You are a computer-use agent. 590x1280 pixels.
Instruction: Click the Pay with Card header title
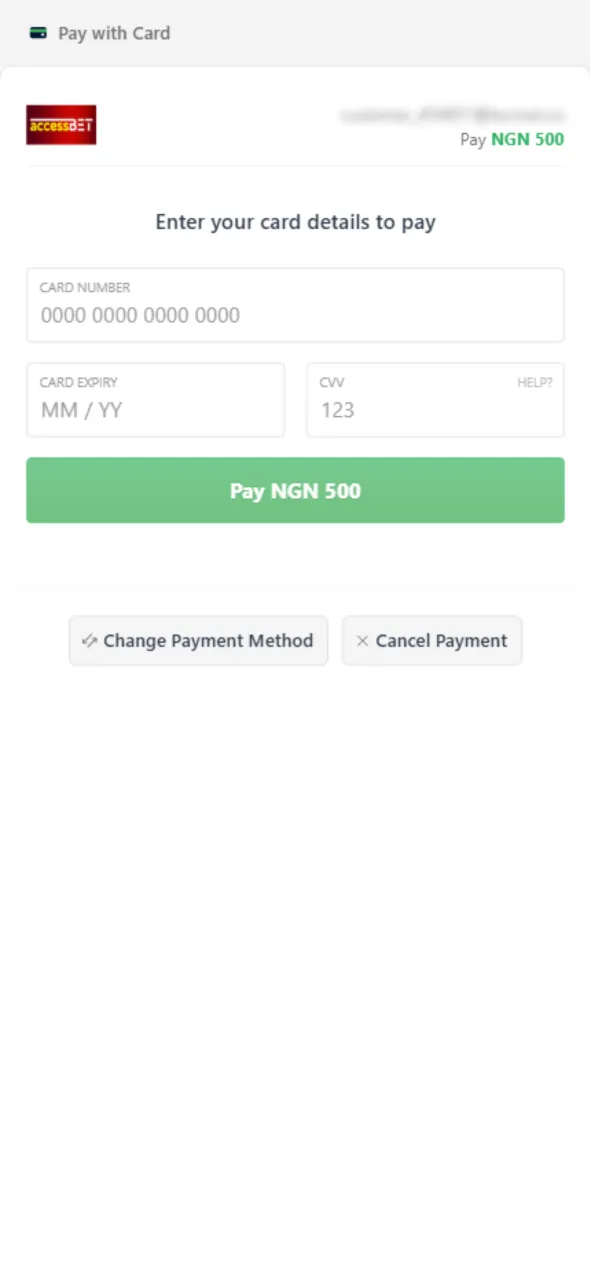114,33
